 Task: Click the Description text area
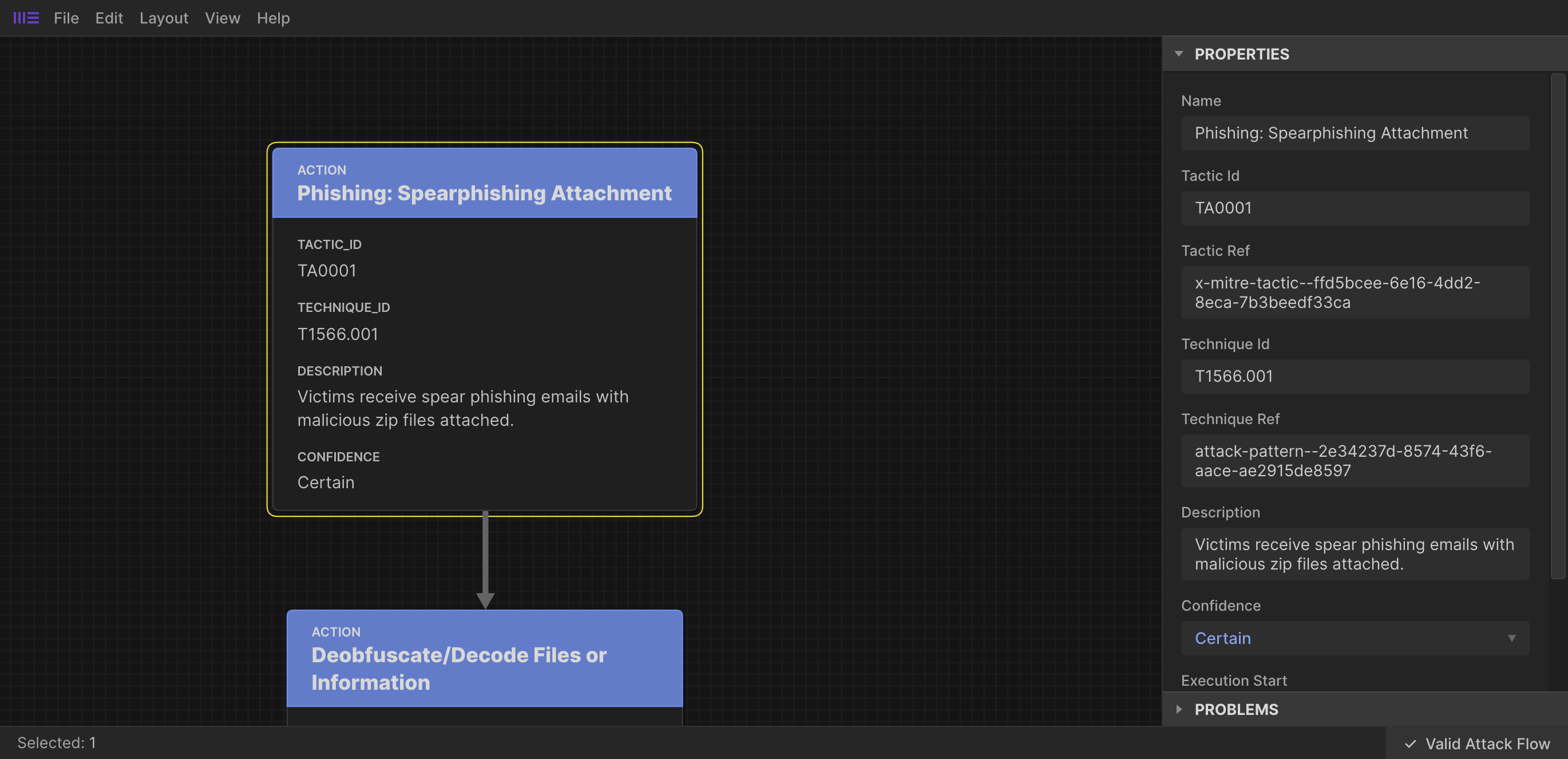coord(1355,554)
